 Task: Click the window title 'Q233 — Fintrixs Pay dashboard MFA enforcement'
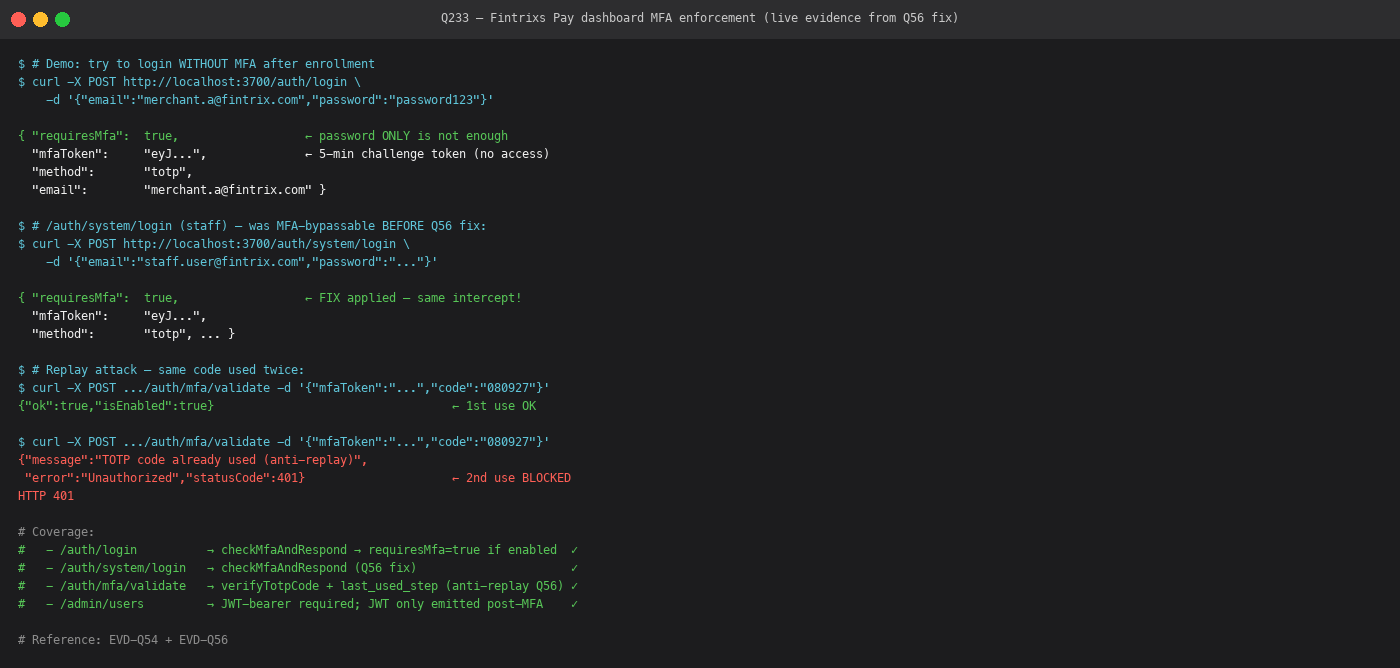coord(700,18)
